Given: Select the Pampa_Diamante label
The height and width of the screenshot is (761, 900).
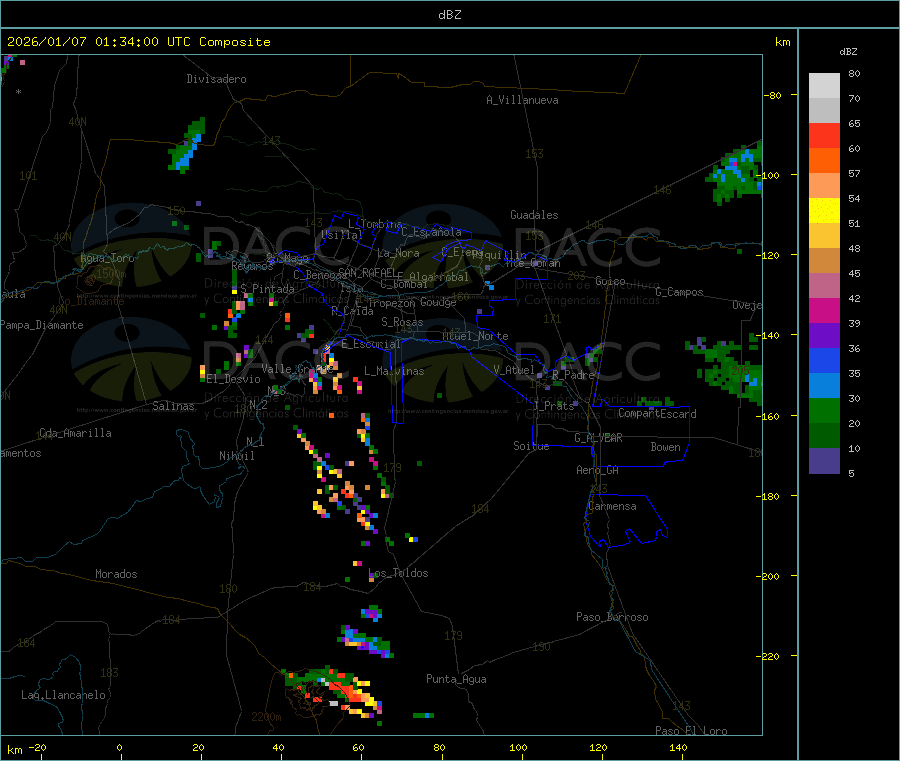Looking at the screenshot, I should [x=42, y=325].
